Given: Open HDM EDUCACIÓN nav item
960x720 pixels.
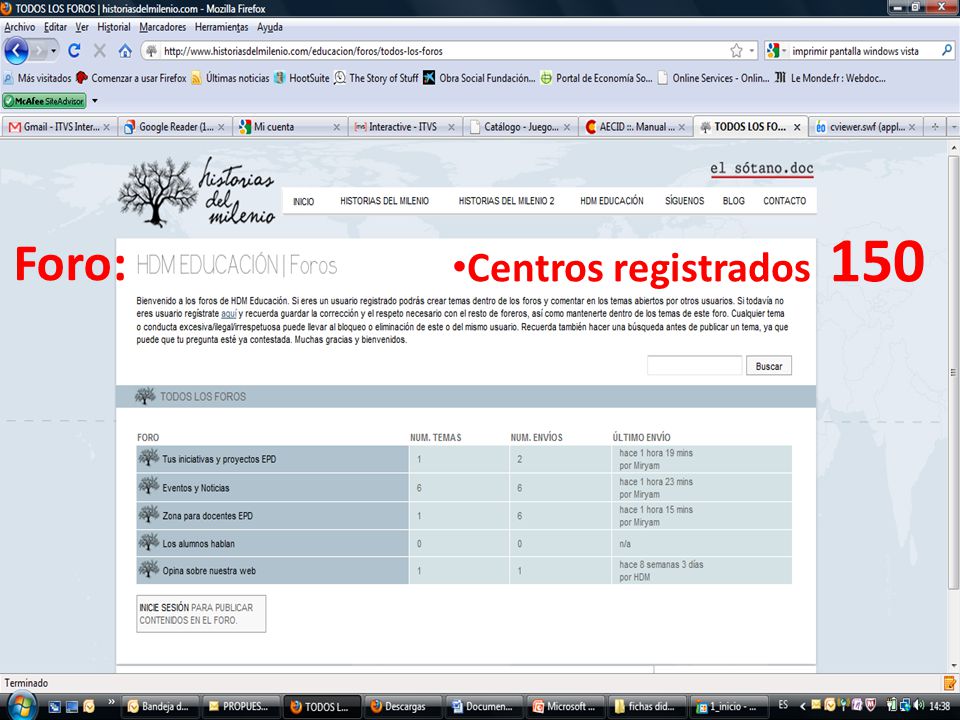Looking at the screenshot, I should click(x=612, y=201).
